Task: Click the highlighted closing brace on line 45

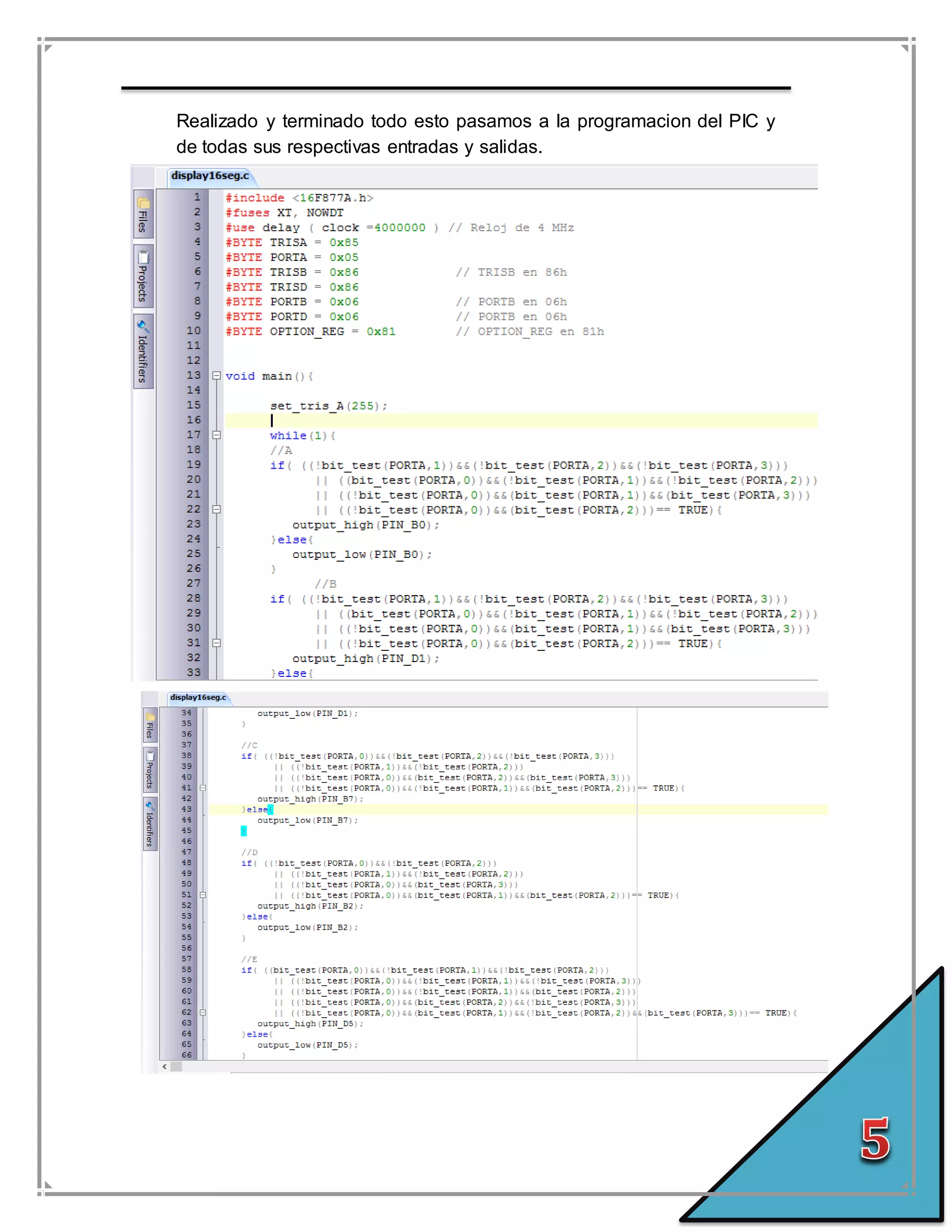Action: pos(244,831)
